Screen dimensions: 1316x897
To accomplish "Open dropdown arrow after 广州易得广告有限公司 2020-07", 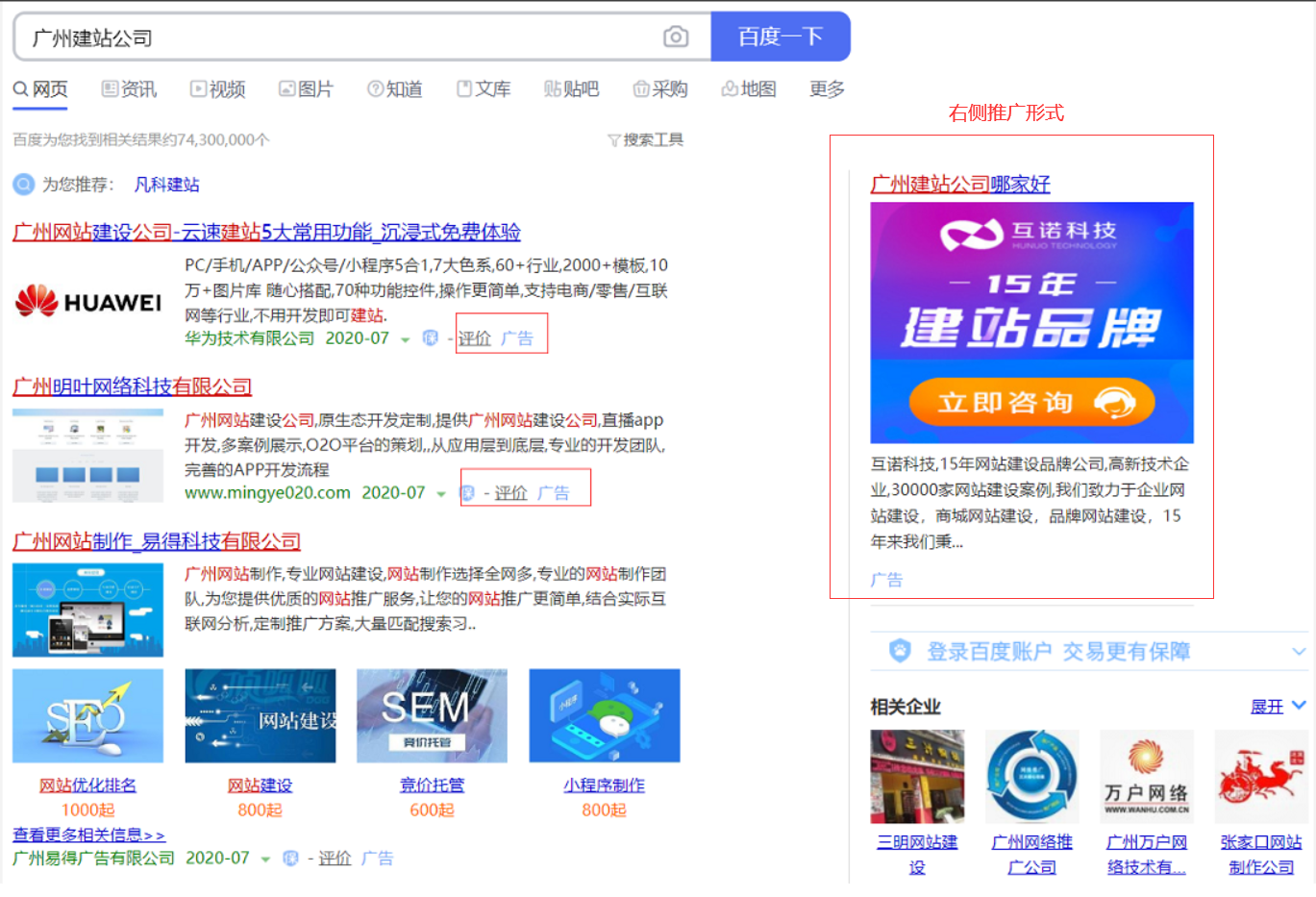I will click(265, 859).
